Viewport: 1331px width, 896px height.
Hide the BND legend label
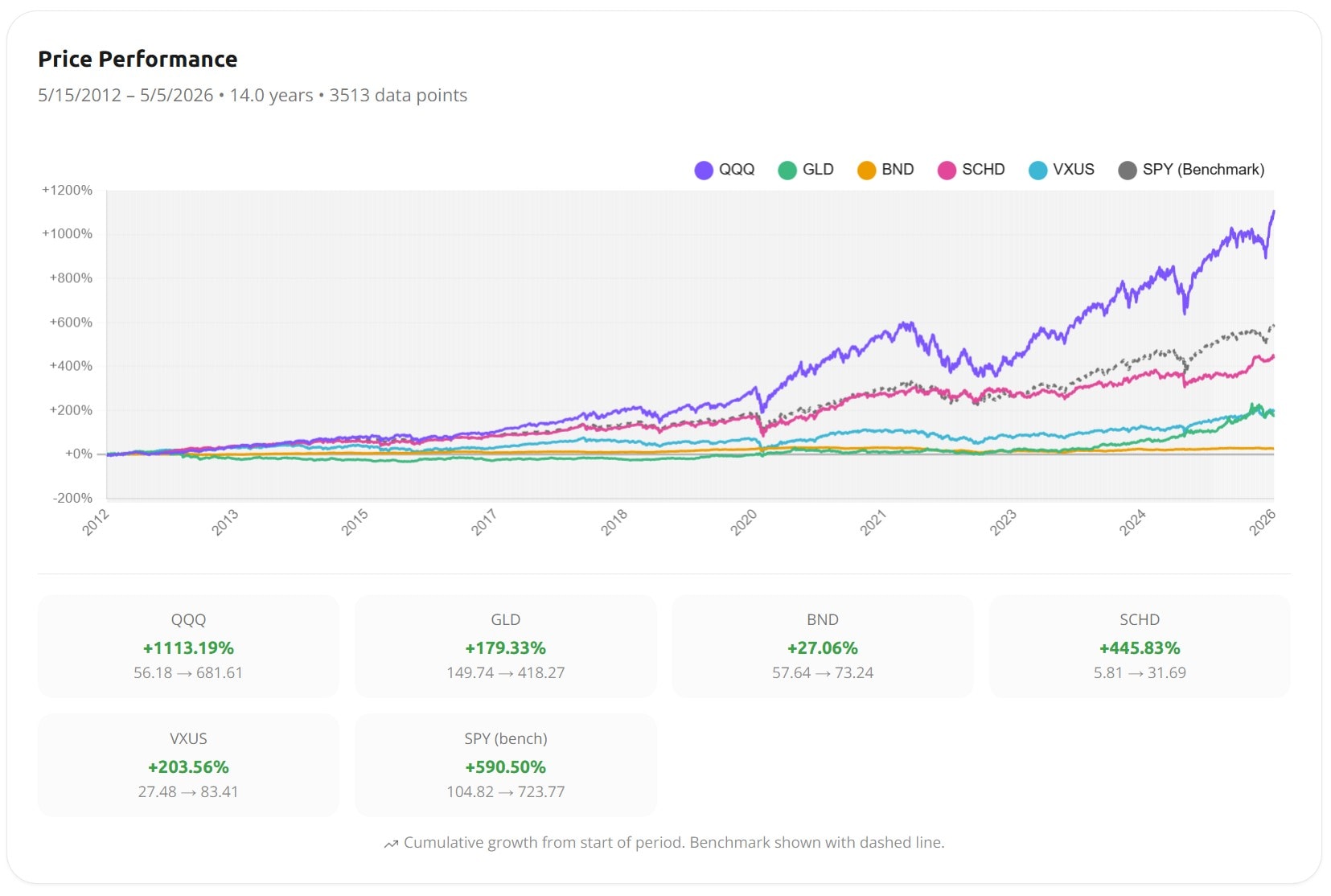pyautogui.click(x=898, y=170)
